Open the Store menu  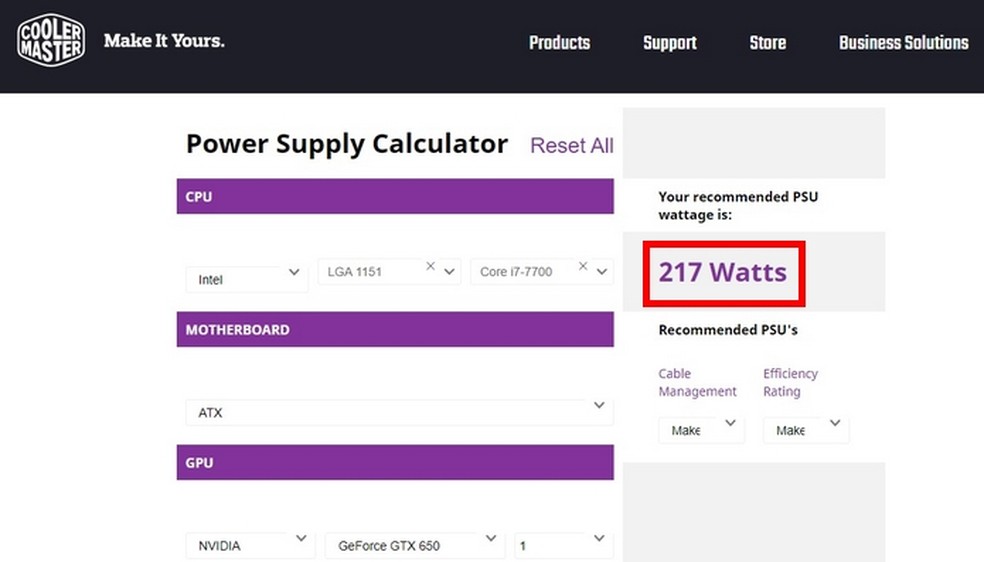click(x=767, y=43)
